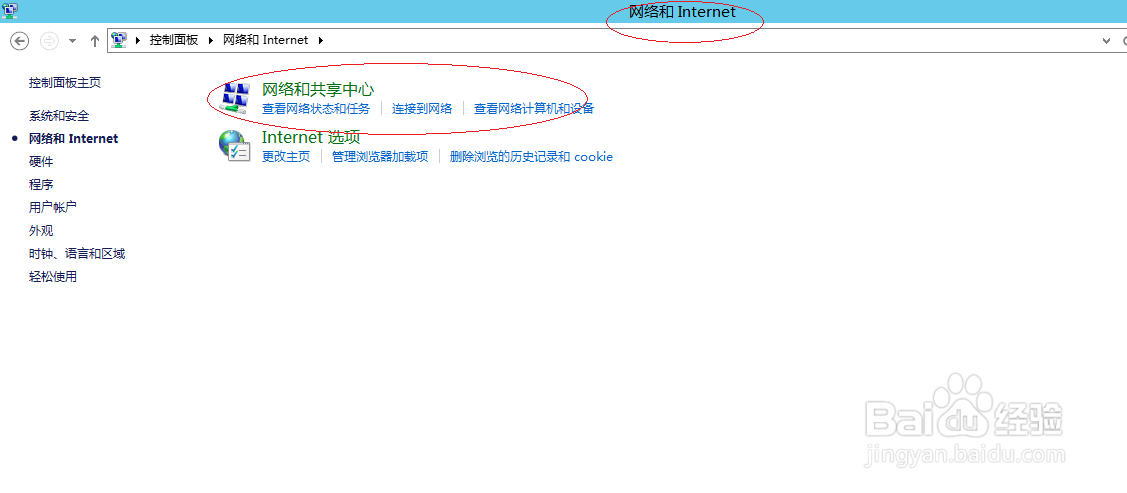Click the Internet Options globe icon
The height and width of the screenshot is (493, 1127).
pos(234,146)
